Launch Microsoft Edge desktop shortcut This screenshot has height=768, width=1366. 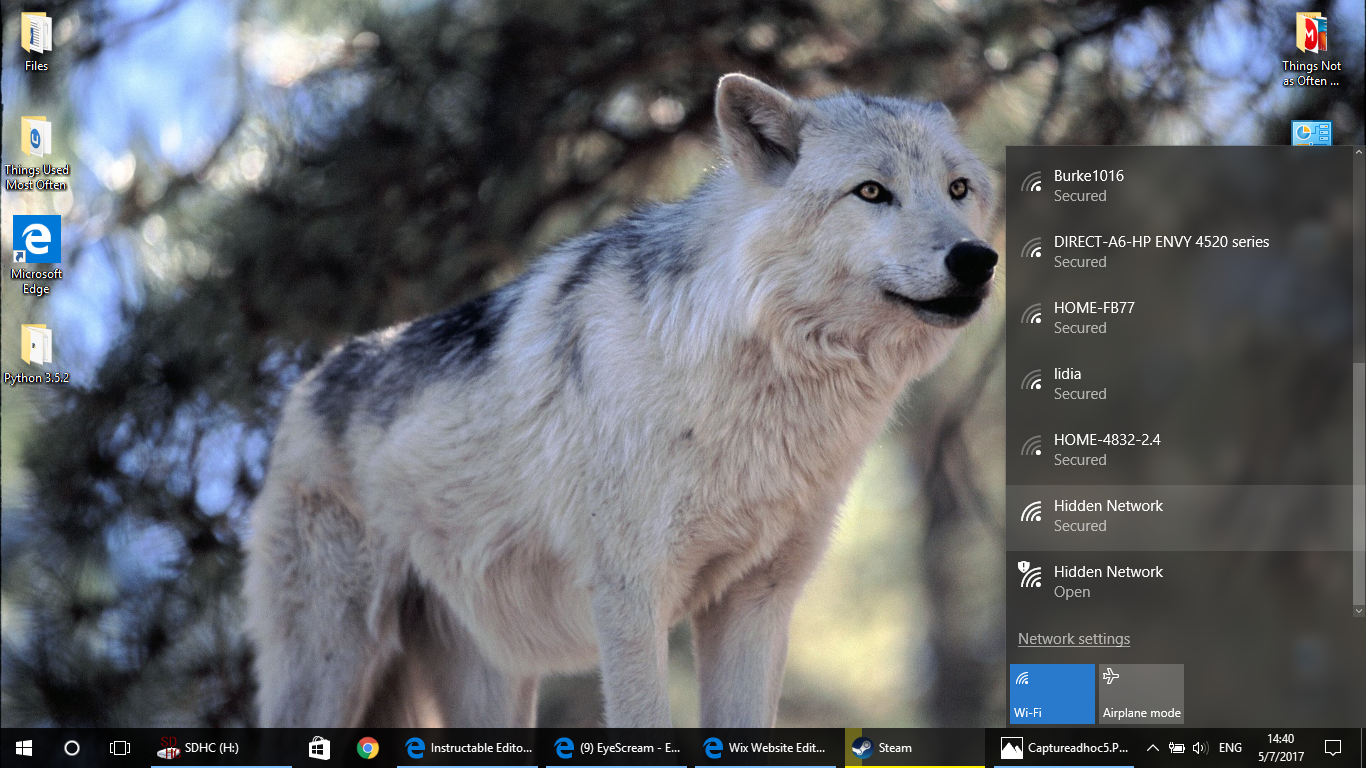click(36, 255)
